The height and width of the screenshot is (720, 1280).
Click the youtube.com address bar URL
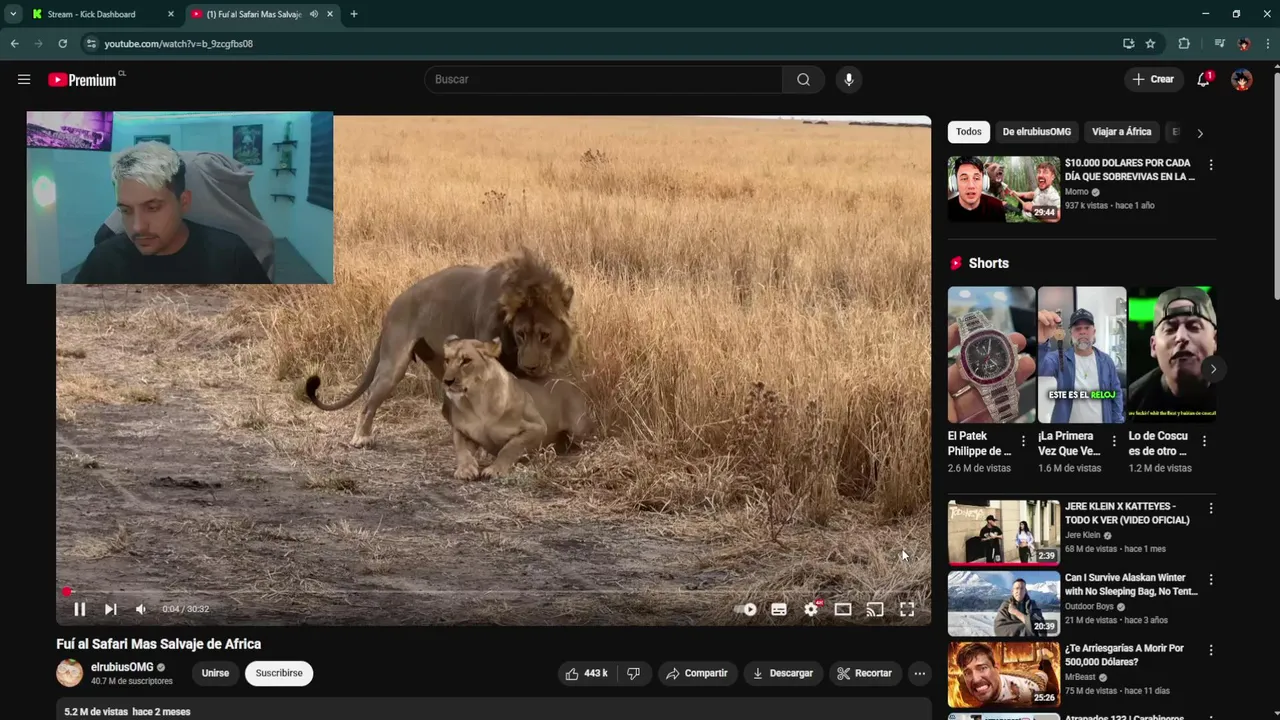click(x=178, y=44)
